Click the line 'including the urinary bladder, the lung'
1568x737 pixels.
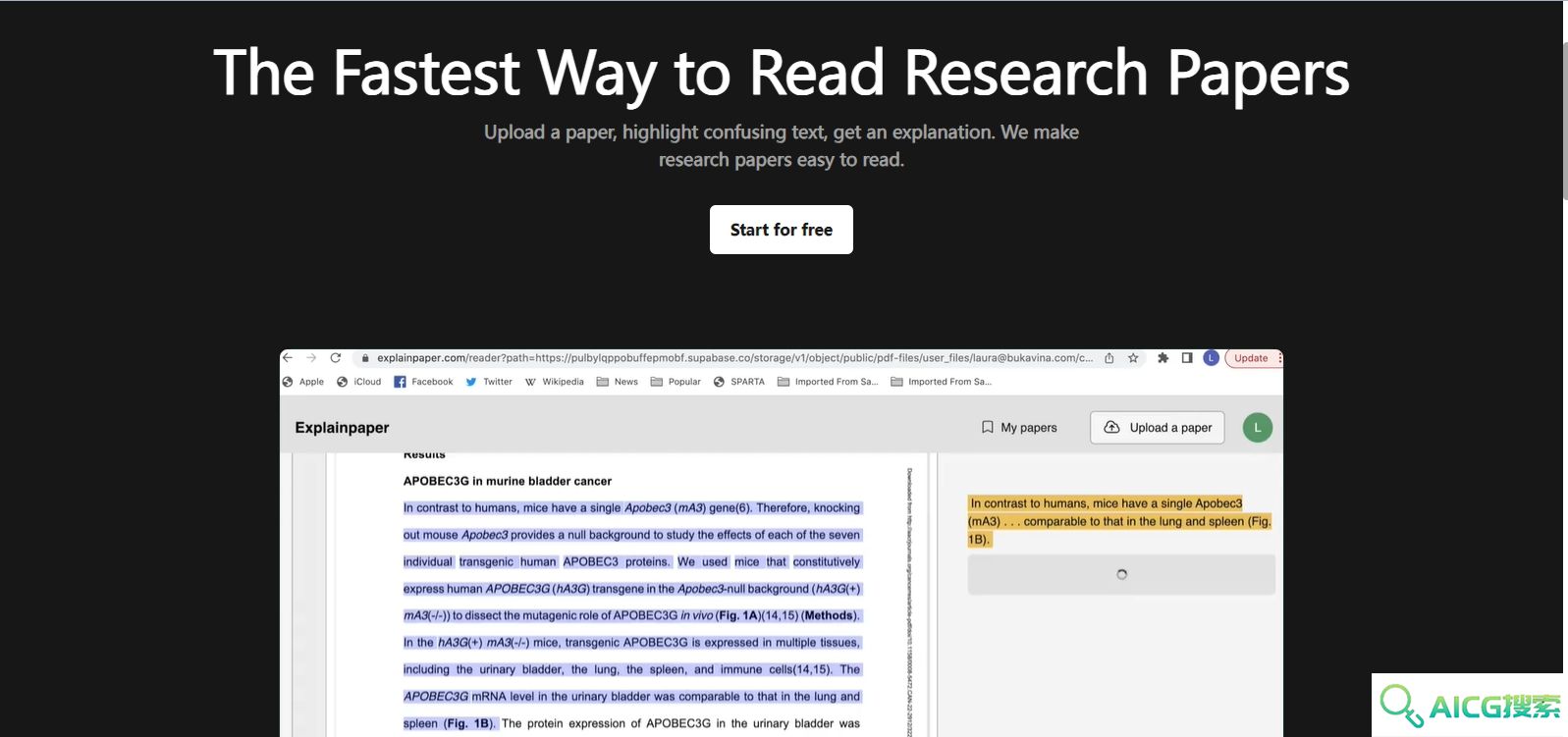tap(631, 670)
